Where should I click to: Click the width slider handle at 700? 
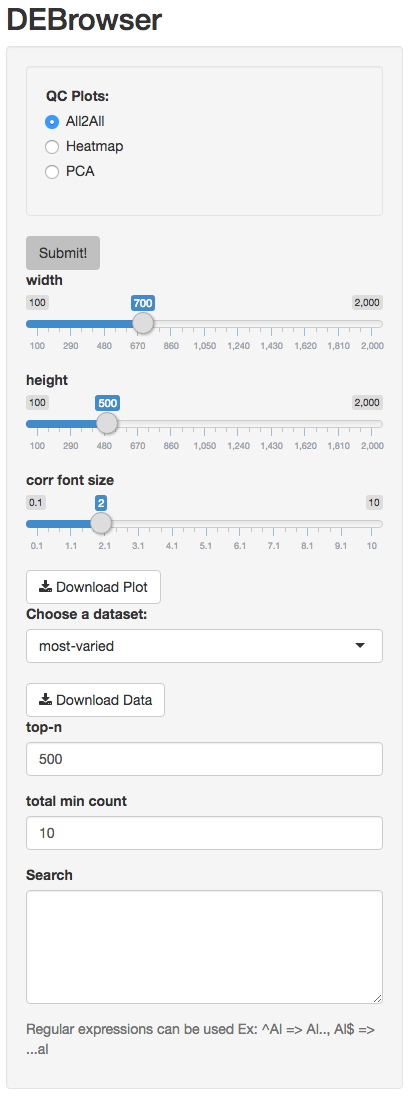[x=143, y=323]
